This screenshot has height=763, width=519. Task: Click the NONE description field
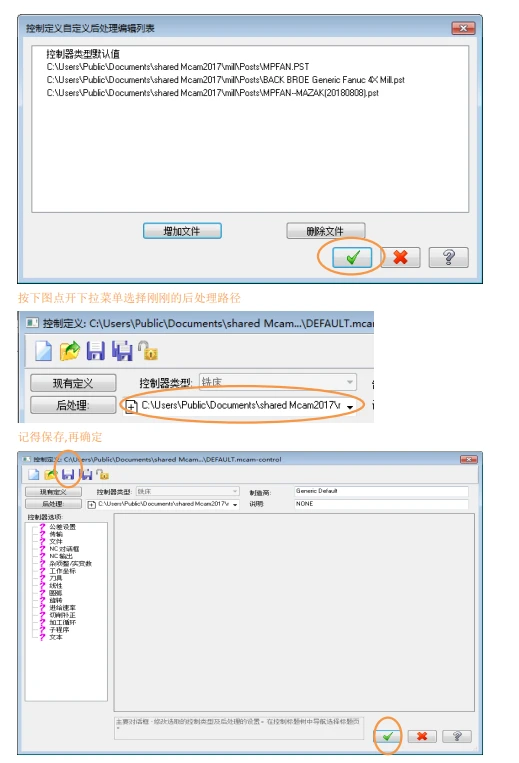[x=381, y=504]
